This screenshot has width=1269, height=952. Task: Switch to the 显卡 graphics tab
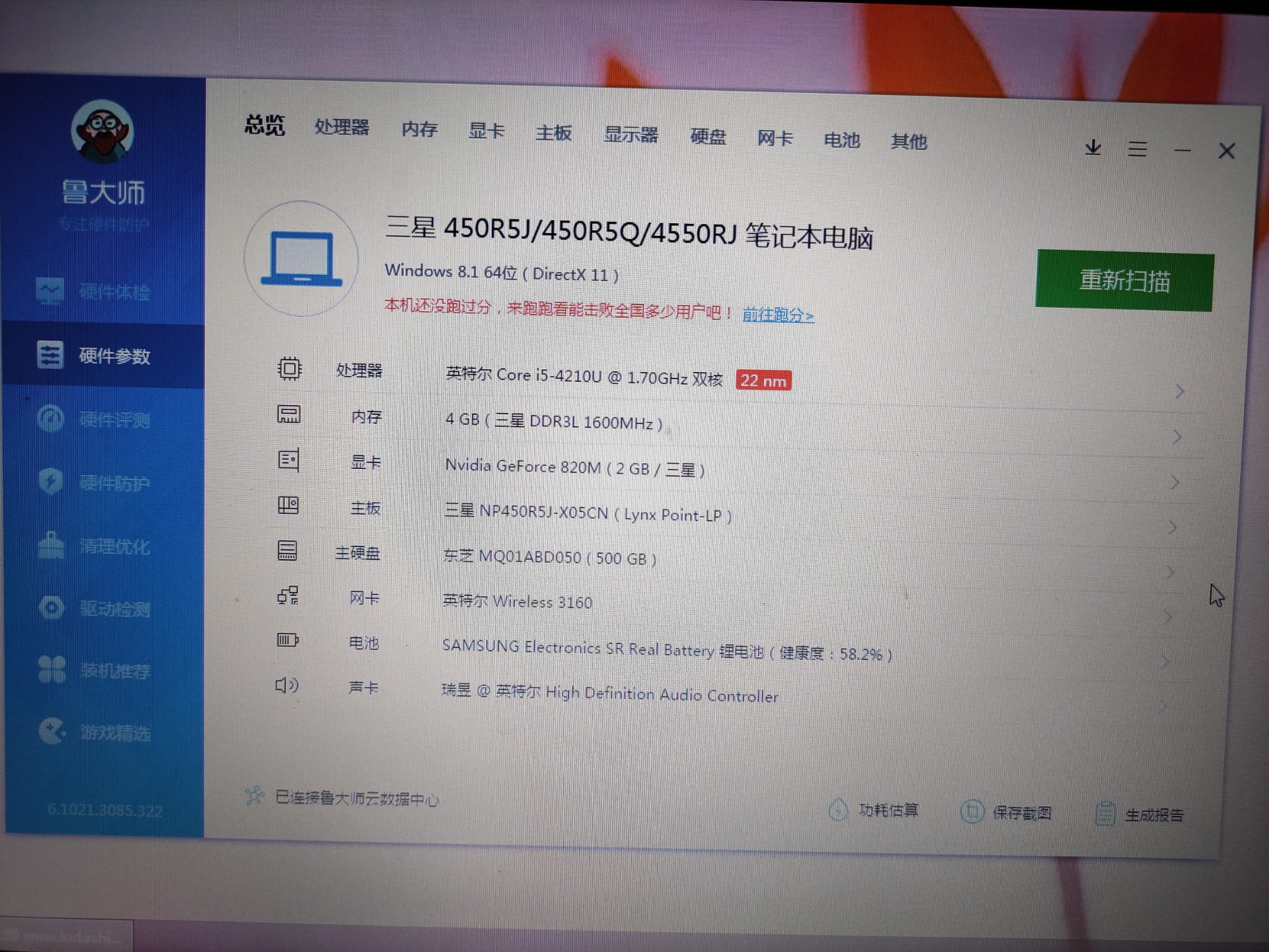pos(486,131)
